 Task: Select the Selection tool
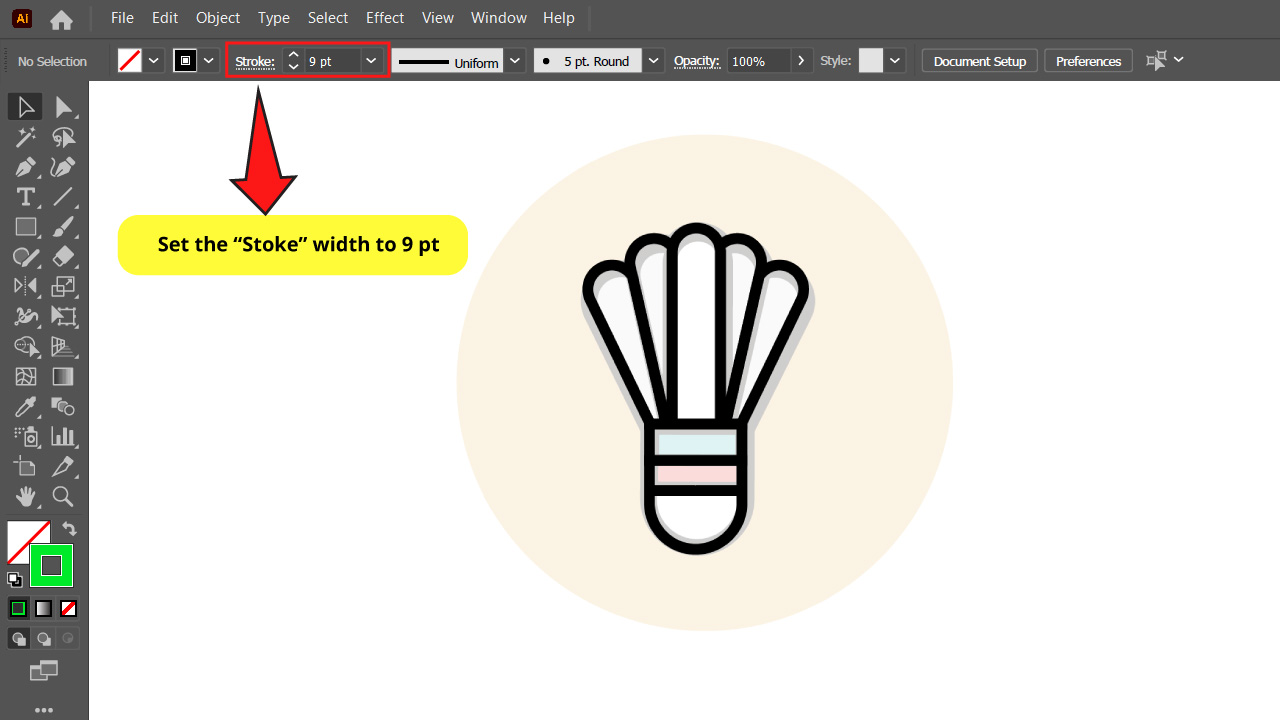[x=25, y=107]
